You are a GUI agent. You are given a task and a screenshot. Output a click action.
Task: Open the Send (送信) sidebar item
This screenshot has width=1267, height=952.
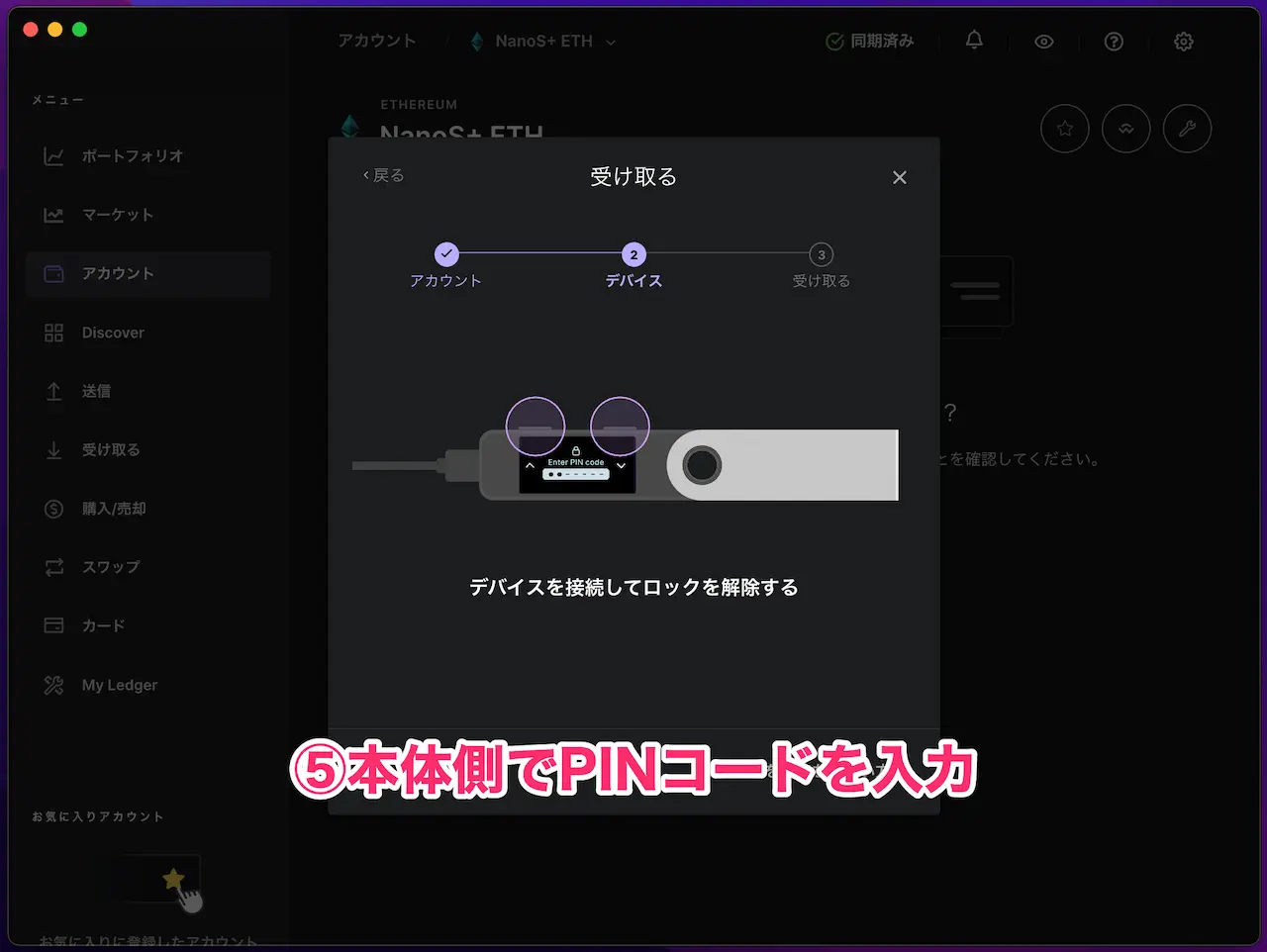[147, 391]
